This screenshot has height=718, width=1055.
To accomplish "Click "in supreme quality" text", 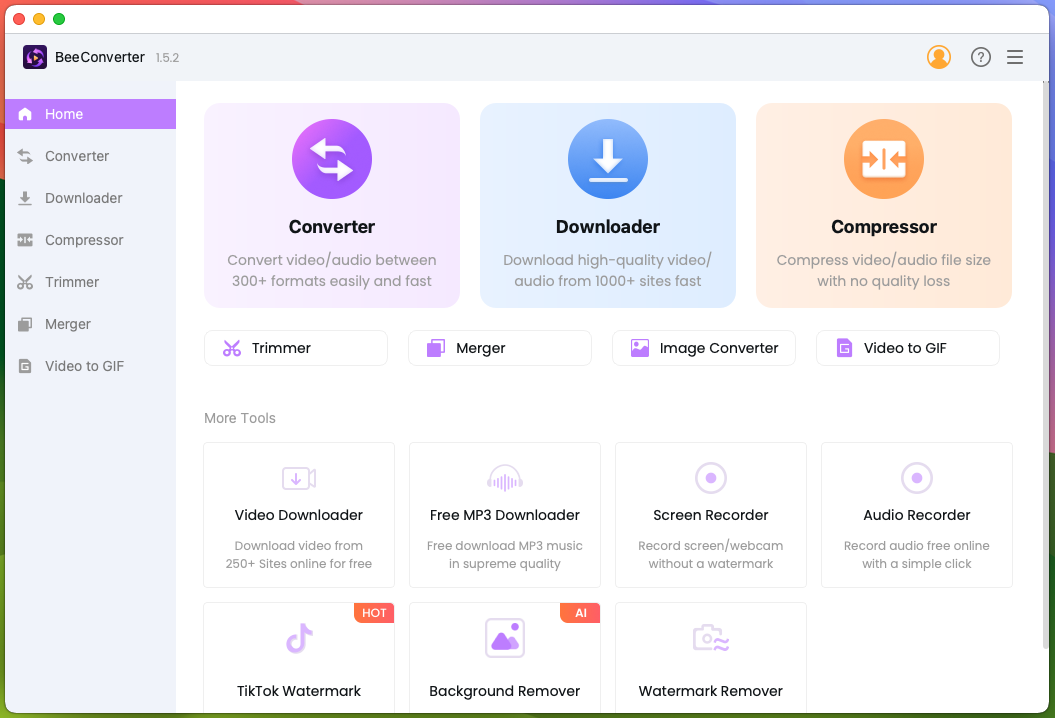I will click(x=505, y=564).
